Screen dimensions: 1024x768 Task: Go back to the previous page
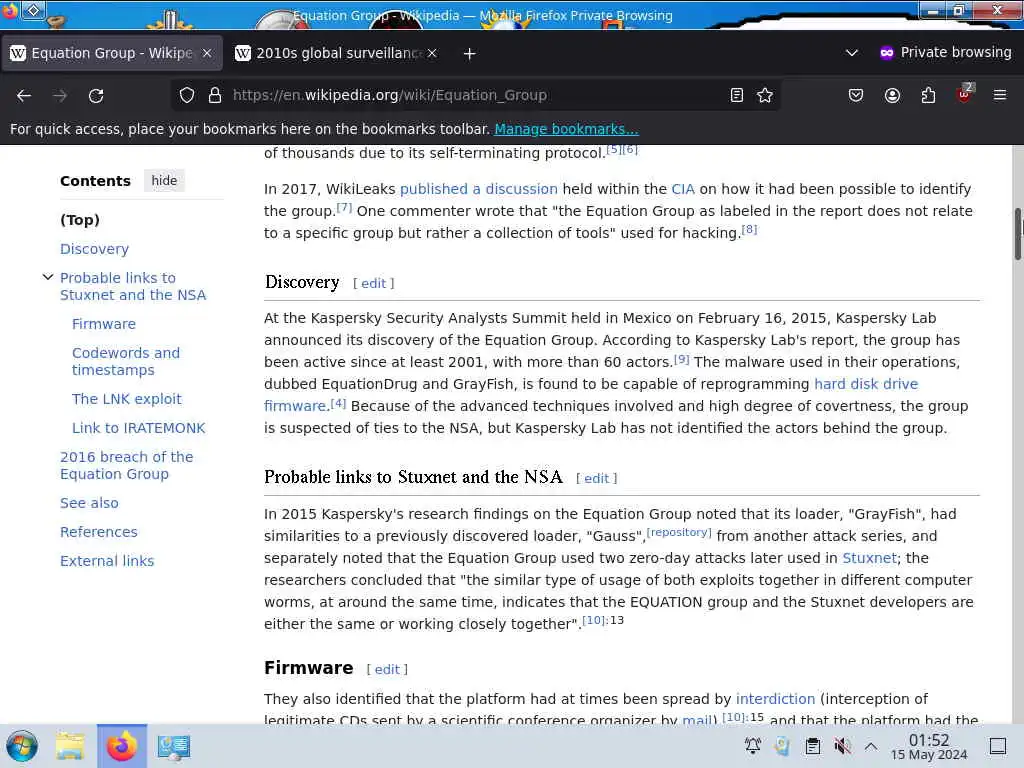(x=24, y=96)
